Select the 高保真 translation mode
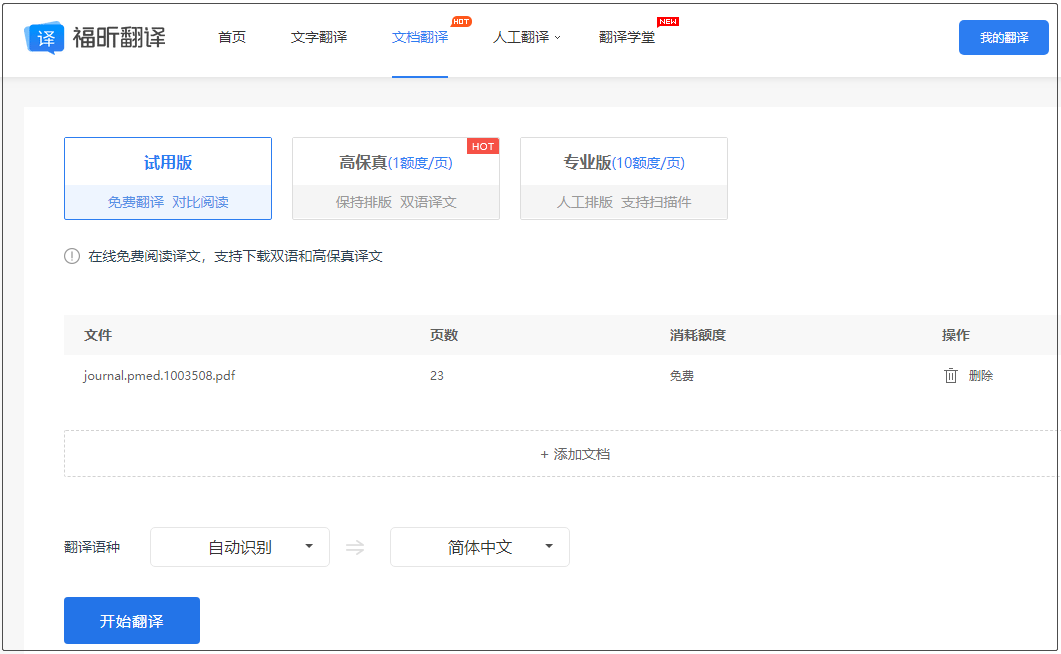Screen dimensions: 1061x654 (x=395, y=178)
